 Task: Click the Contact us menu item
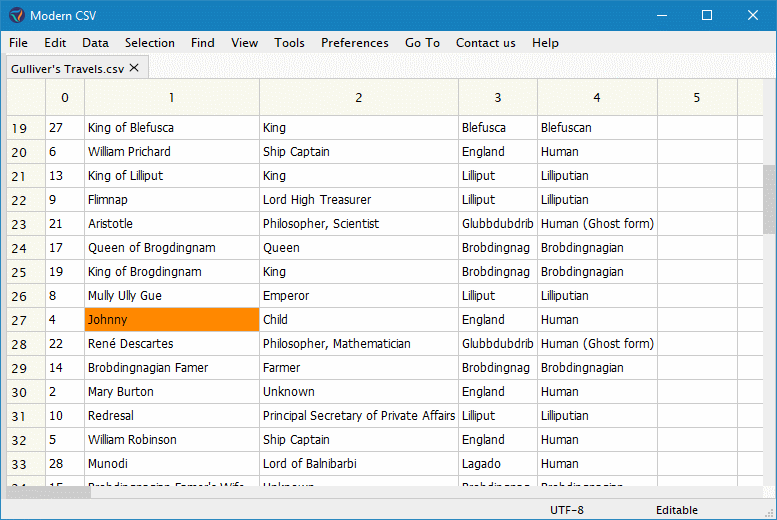(x=486, y=43)
